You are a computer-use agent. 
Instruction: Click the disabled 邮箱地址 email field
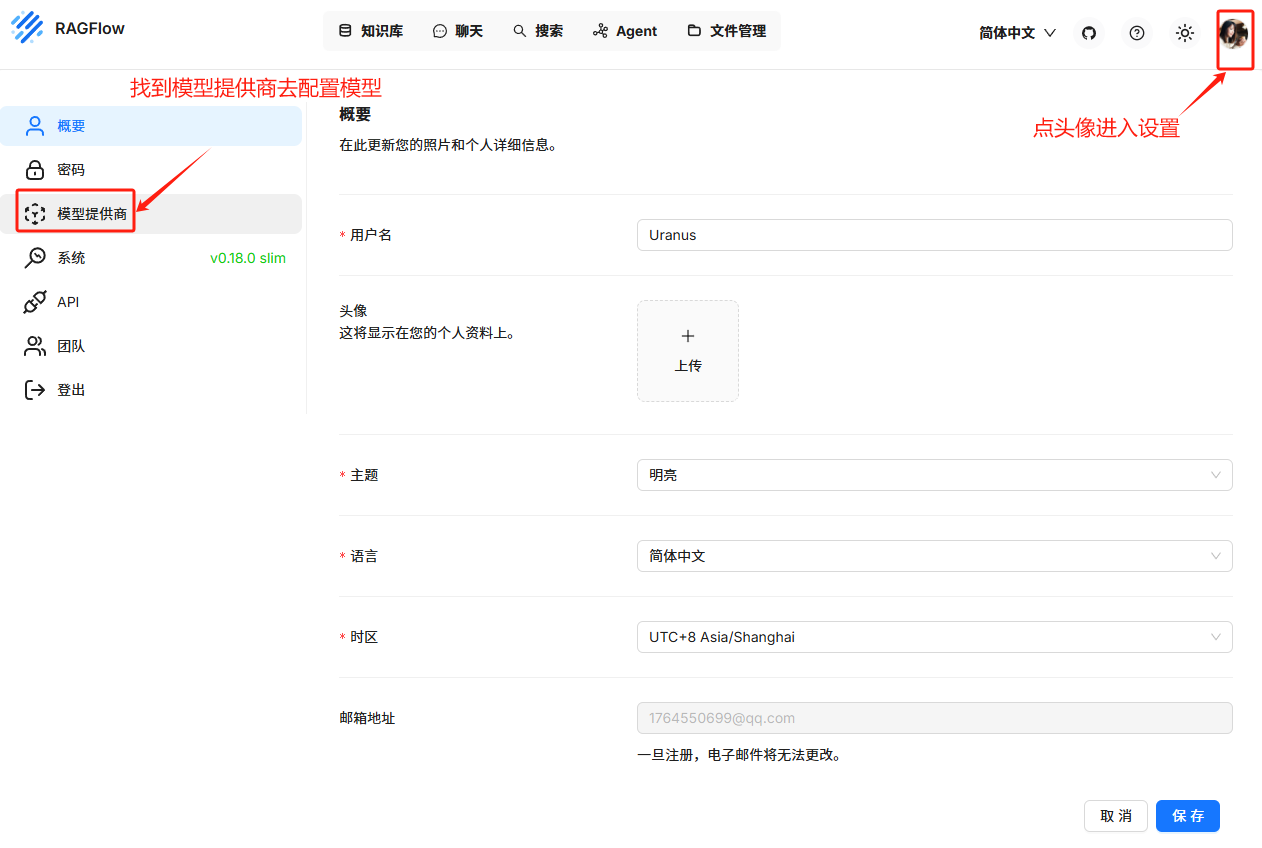(x=935, y=718)
